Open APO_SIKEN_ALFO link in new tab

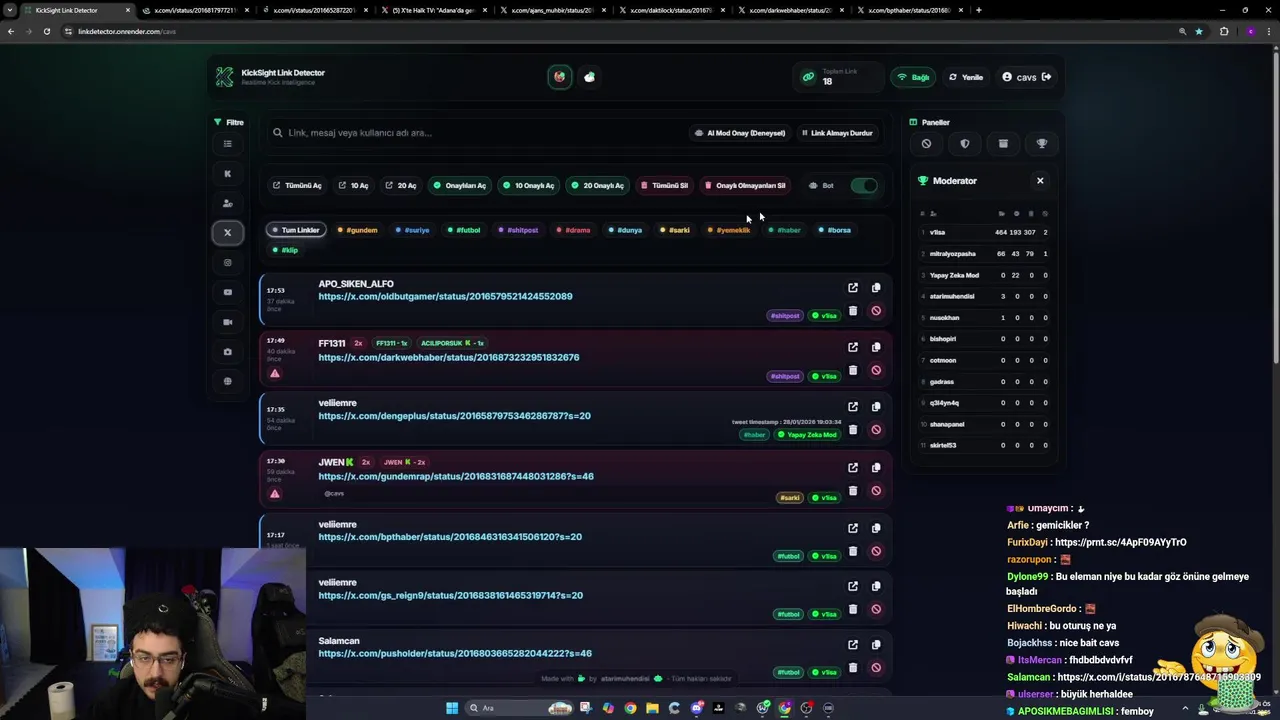853,288
